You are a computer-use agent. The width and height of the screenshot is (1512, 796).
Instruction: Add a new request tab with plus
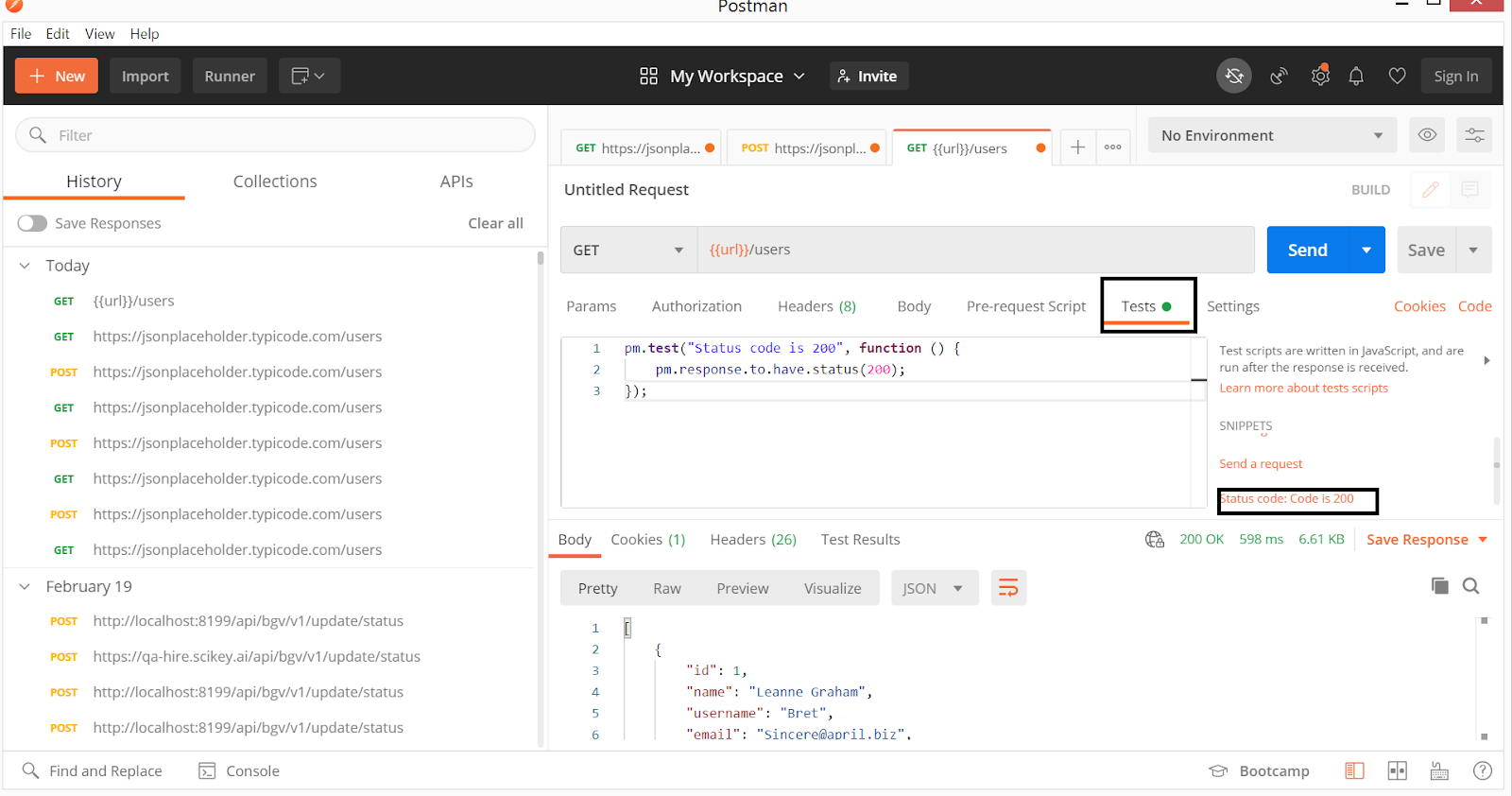1077,147
